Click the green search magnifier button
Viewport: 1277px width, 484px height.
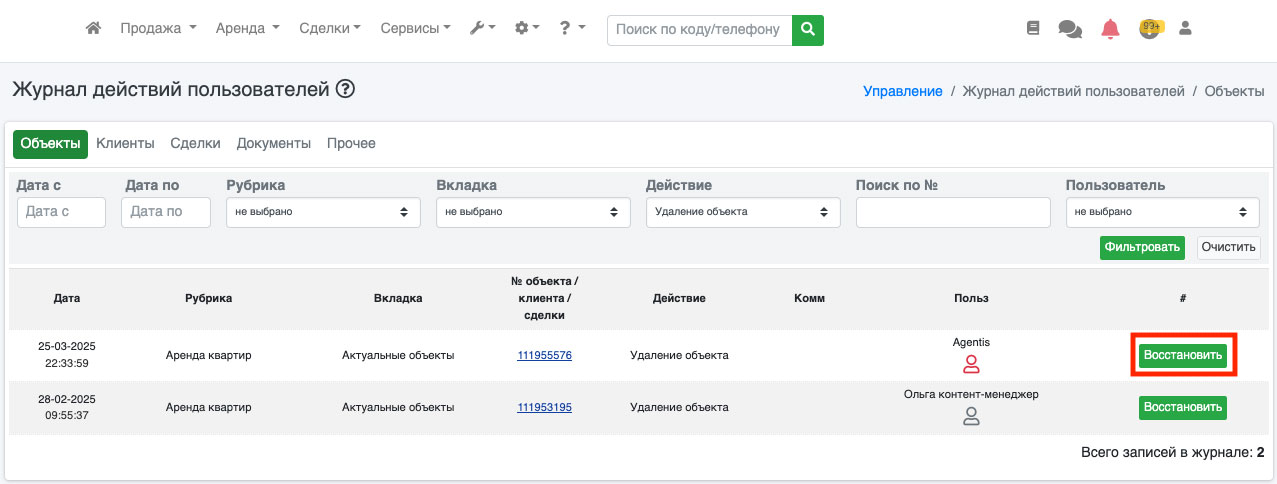pyautogui.click(x=808, y=30)
